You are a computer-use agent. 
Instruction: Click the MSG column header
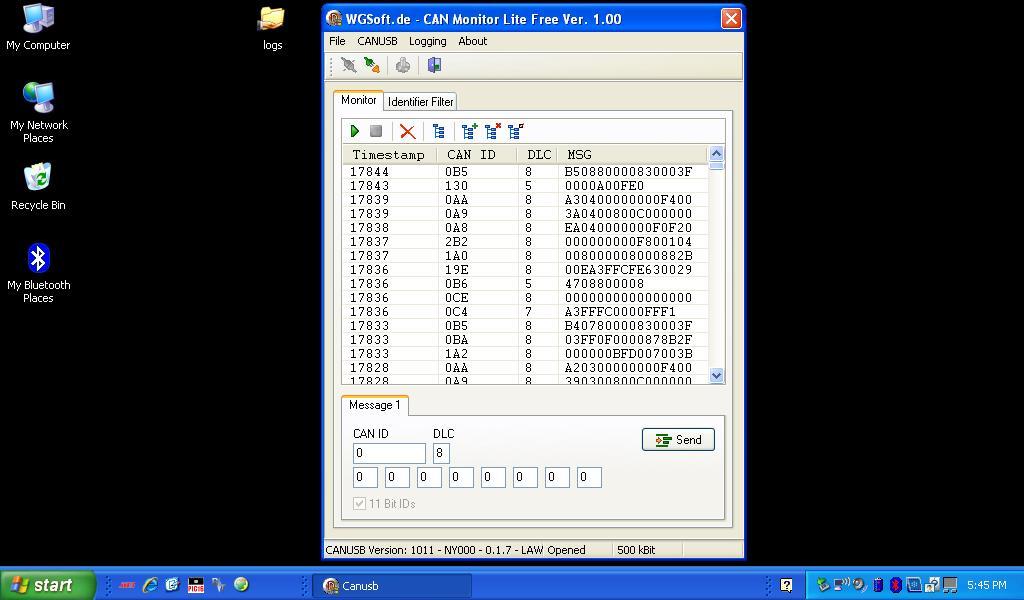click(x=632, y=155)
